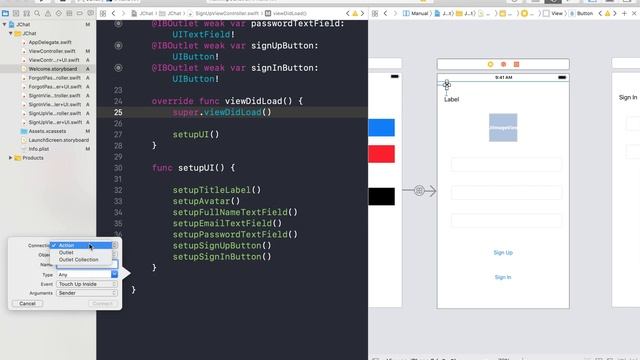Open SignUpViewController.swift segment in jump bar
The height and width of the screenshot is (360, 640).
coord(223,13)
